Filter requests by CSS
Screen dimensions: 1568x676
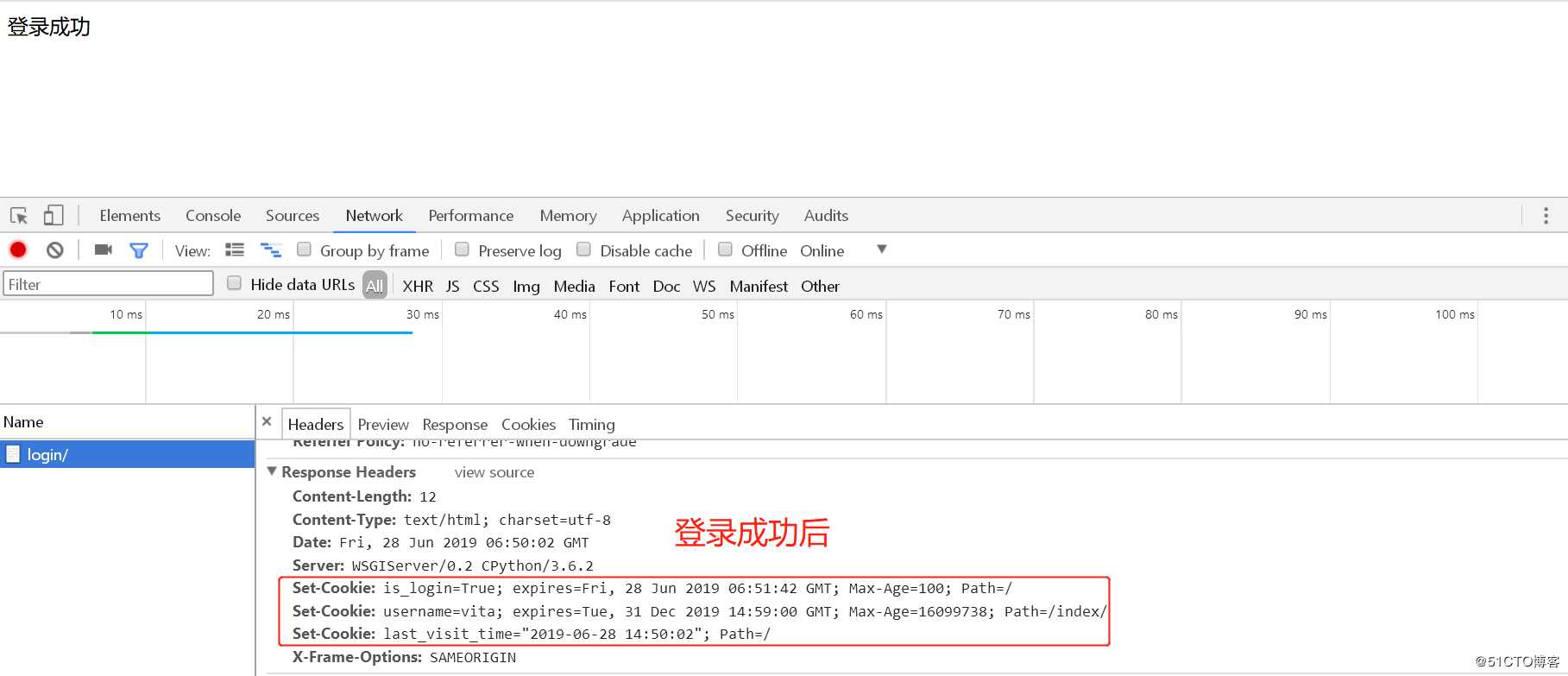[486, 286]
